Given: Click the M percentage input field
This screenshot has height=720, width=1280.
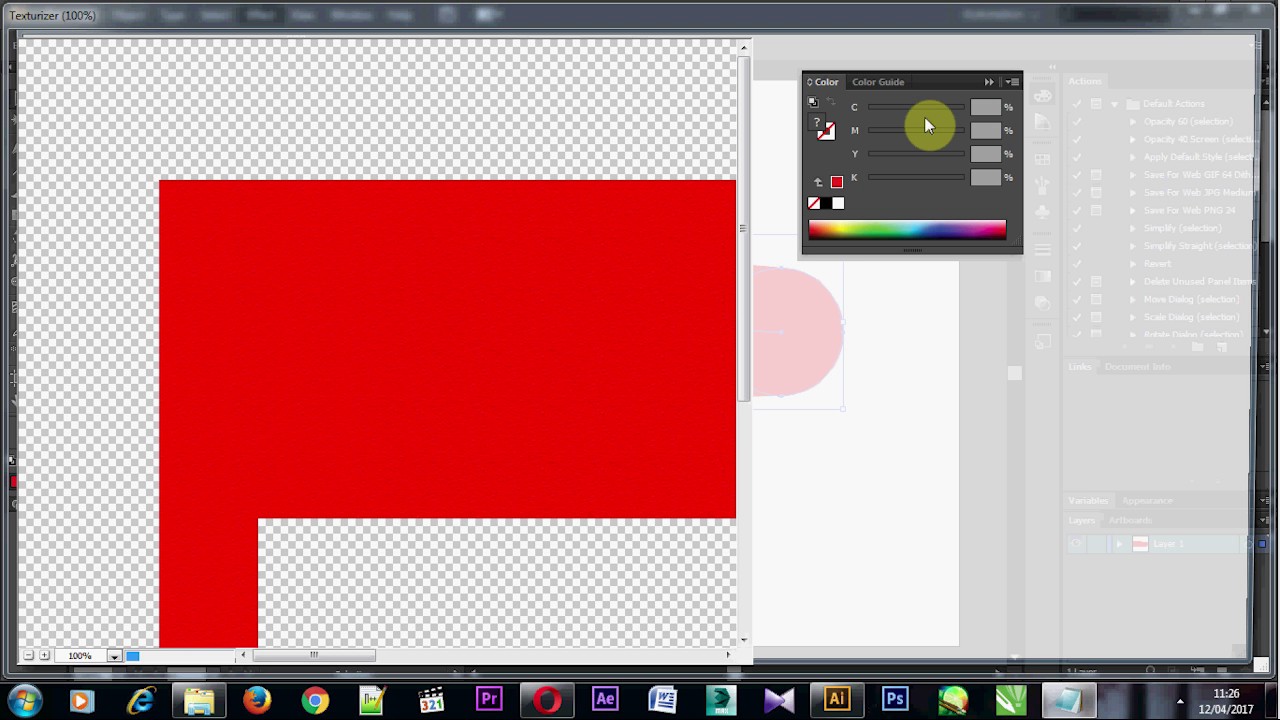Looking at the screenshot, I should [x=985, y=131].
